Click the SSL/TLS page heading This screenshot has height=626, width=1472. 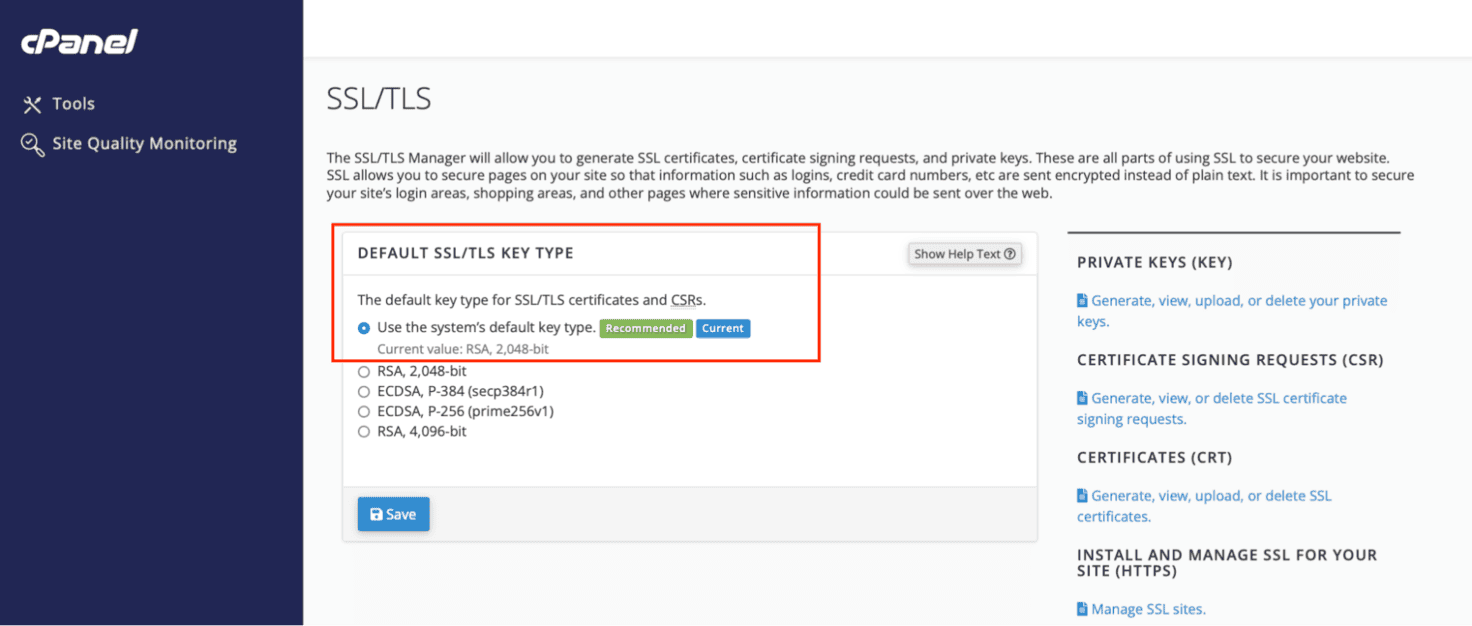tap(379, 99)
